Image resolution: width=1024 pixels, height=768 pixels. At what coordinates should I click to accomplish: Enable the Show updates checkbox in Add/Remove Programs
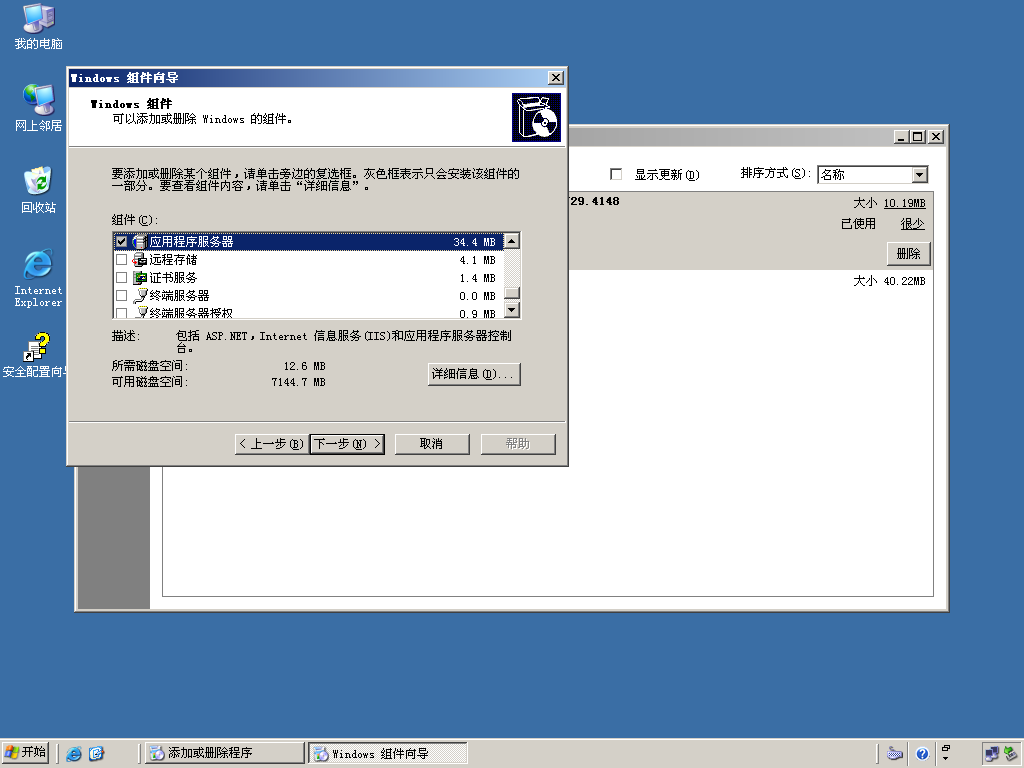point(616,174)
